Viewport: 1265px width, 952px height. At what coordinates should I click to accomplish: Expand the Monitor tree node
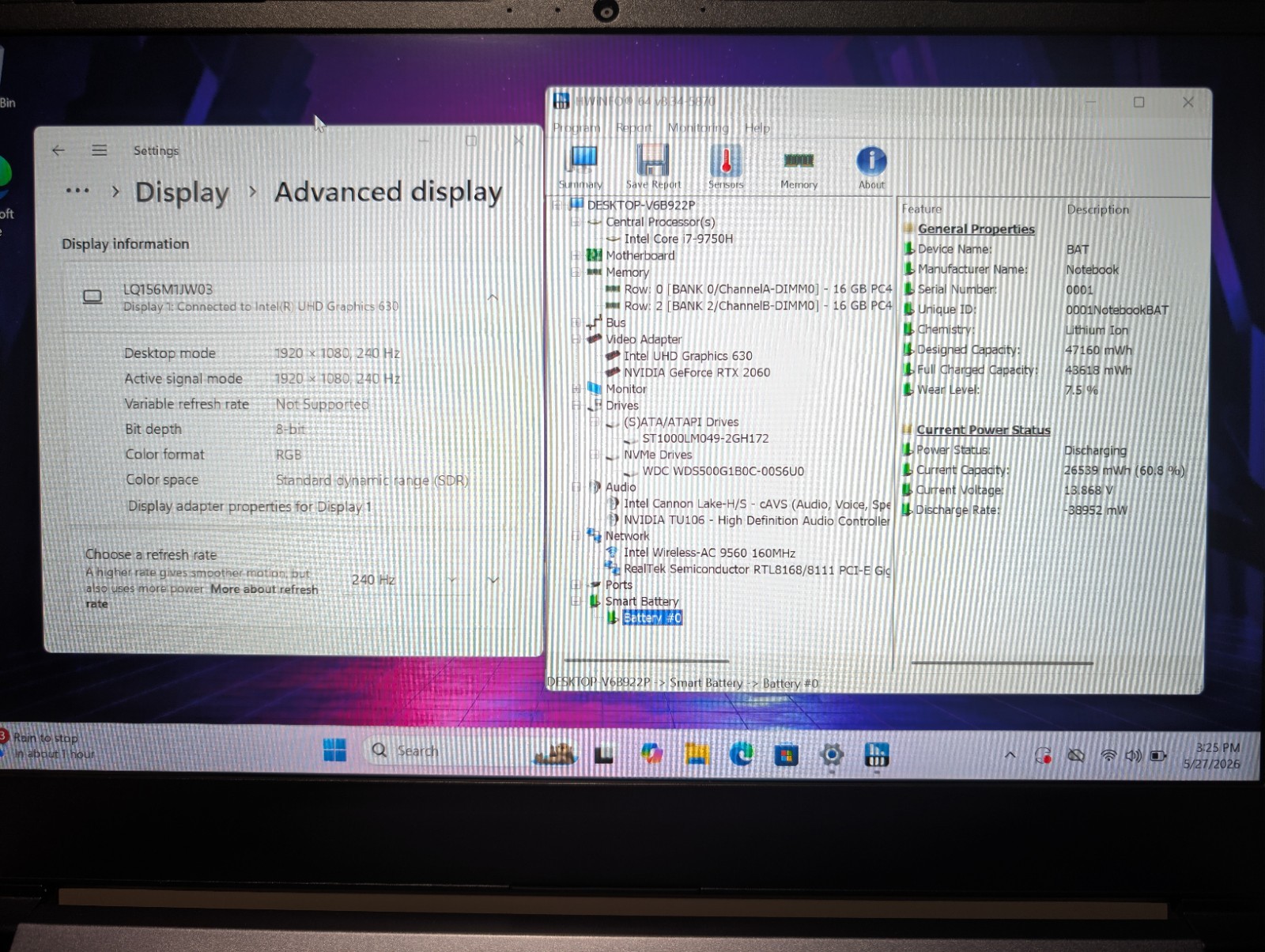pos(576,389)
